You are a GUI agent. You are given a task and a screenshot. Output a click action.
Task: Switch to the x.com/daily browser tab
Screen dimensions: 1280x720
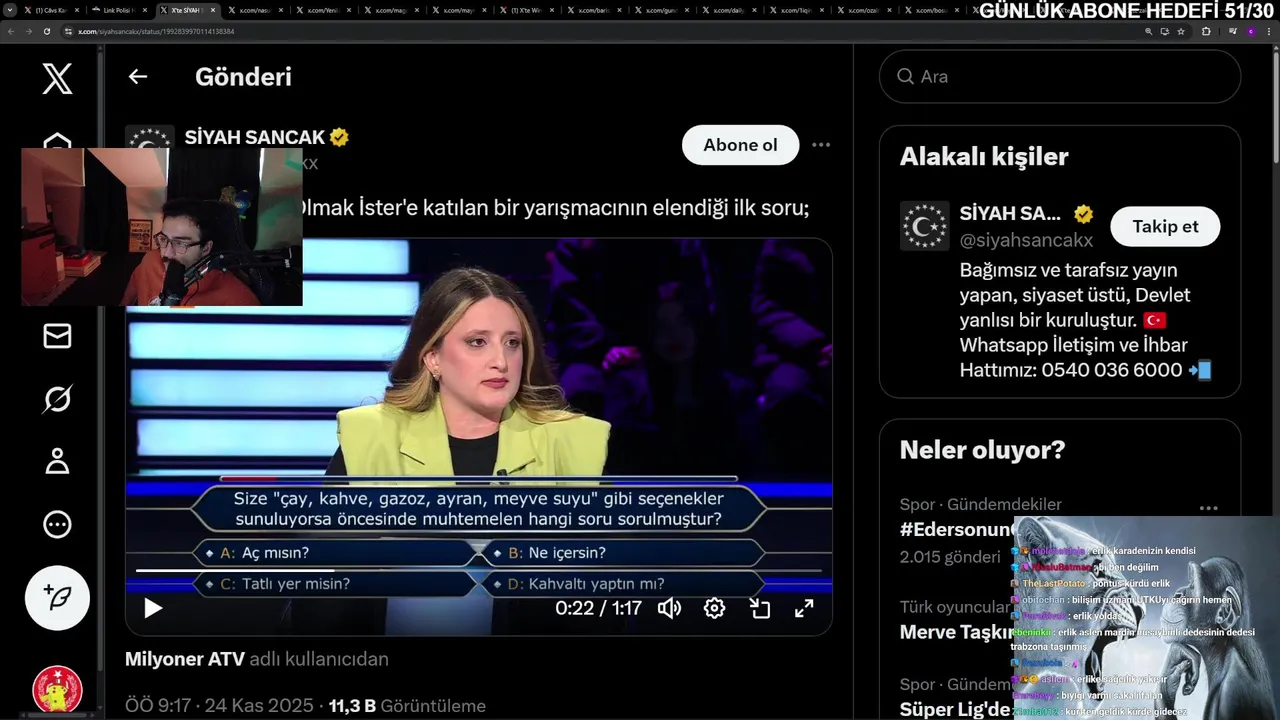tap(731, 10)
